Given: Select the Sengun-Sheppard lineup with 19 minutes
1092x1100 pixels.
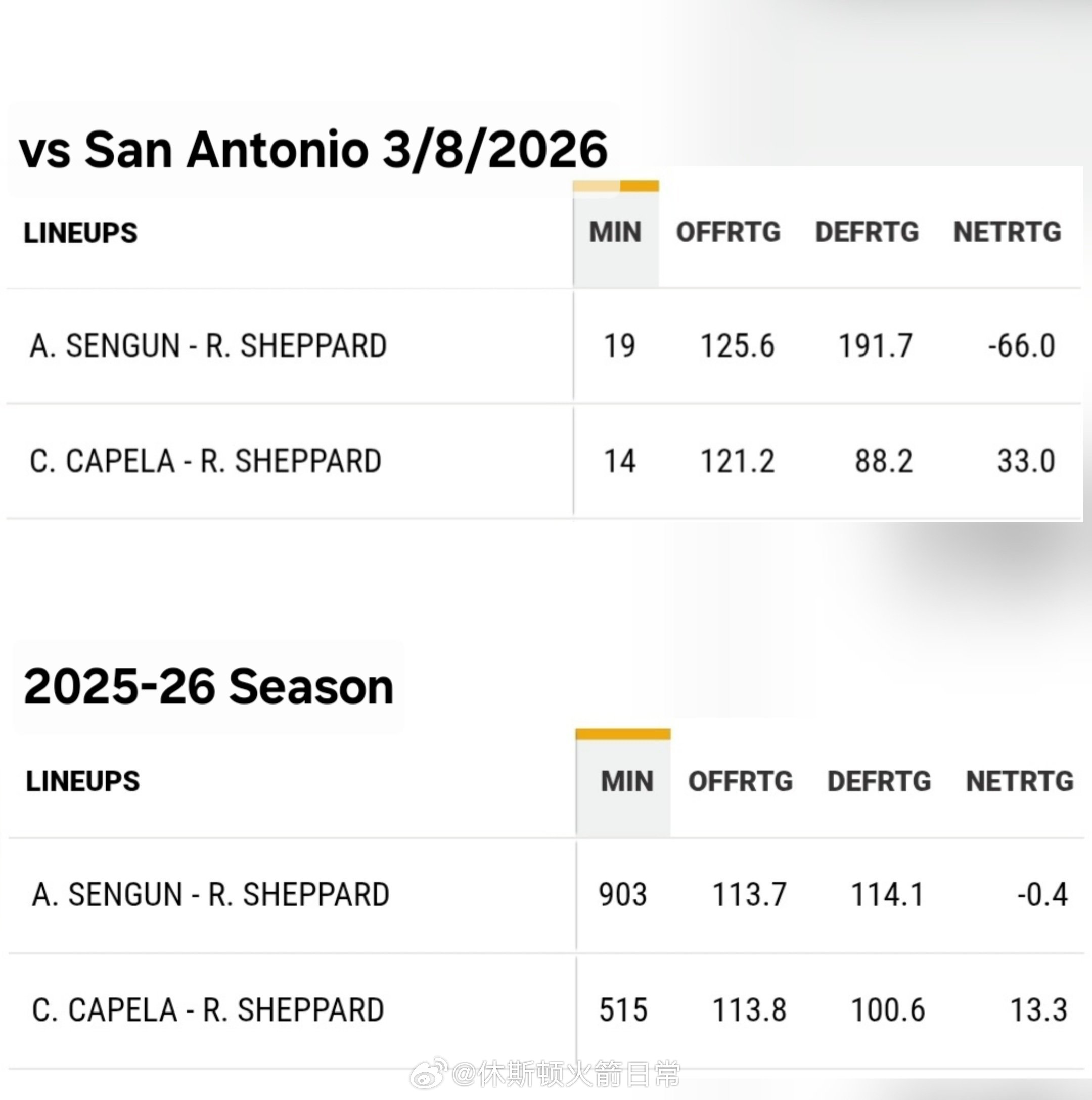Looking at the screenshot, I should (208, 346).
